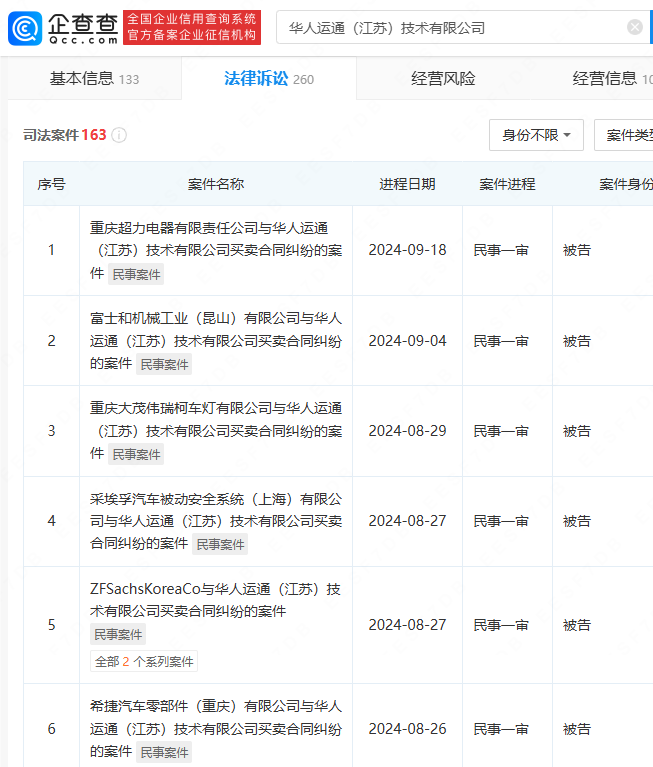This screenshot has width=653, height=767.
Task: Open the 富士和机械工业 case link
Action: point(216,340)
